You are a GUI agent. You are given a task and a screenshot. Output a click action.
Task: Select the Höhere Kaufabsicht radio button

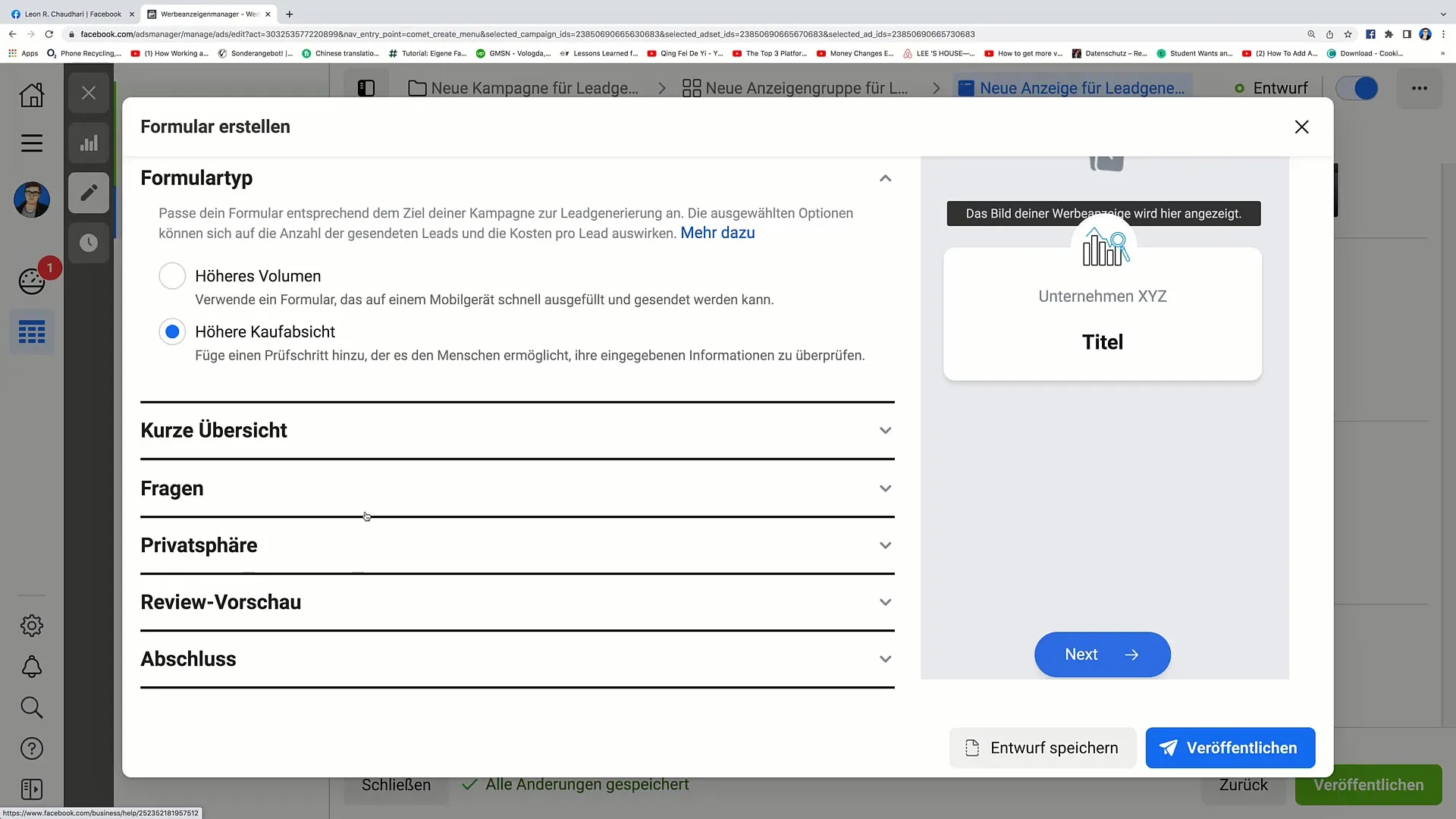click(172, 331)
